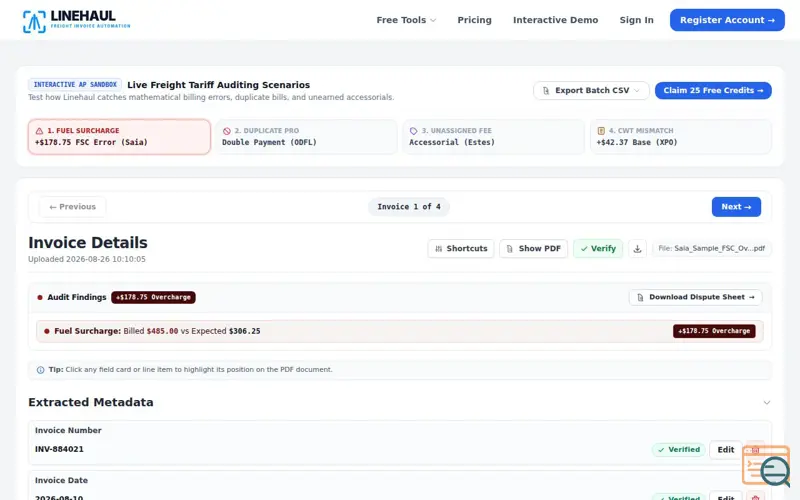This screenshot has height=500, width=800.
Task: Collapse the Extracted Metadata section chevron
Action: coord(766,403)
